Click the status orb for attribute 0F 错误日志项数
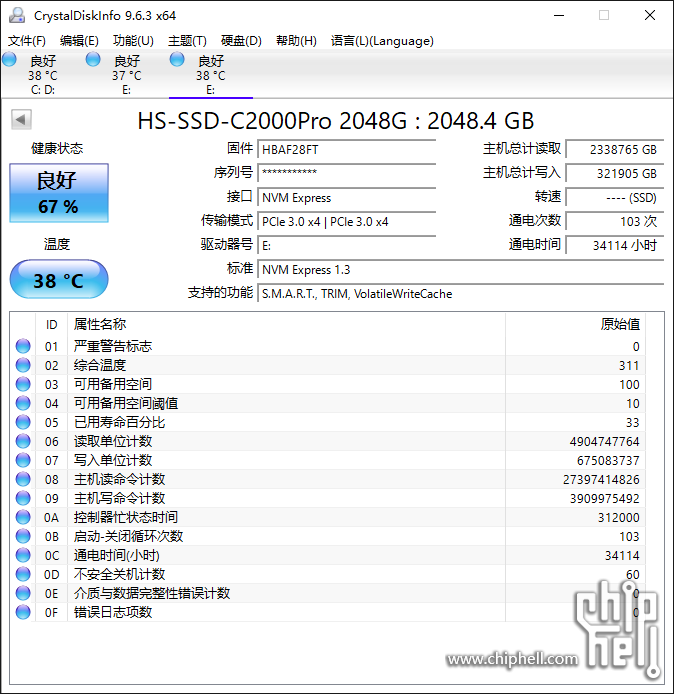This screenshot has width=674, height=694. (23, 612)
